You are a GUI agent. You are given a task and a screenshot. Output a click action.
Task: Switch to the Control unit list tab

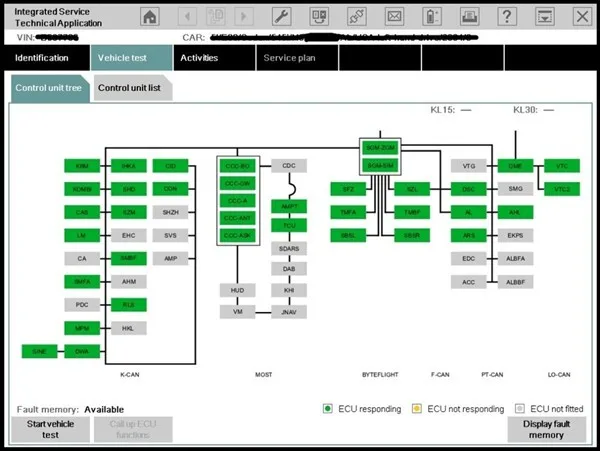133,88
